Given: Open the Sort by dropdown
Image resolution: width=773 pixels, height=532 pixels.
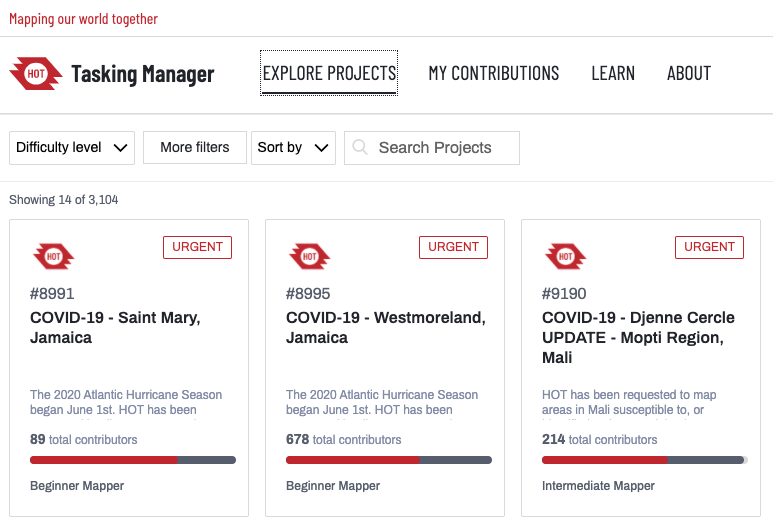Looking at the screenshot, I should (x=293, y=147).
